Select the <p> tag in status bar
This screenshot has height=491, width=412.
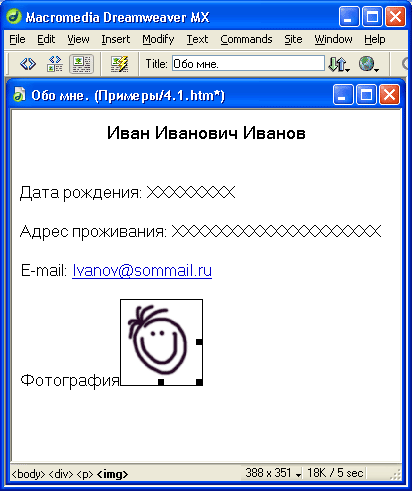click(85, 474)
